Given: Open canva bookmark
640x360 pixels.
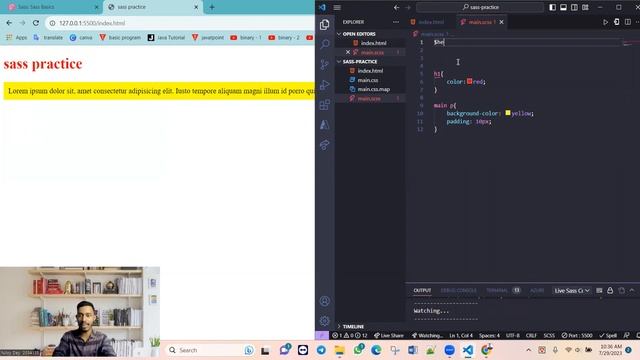Looking at the screenshot, I should pyautogui.click(x=81, y=38).
